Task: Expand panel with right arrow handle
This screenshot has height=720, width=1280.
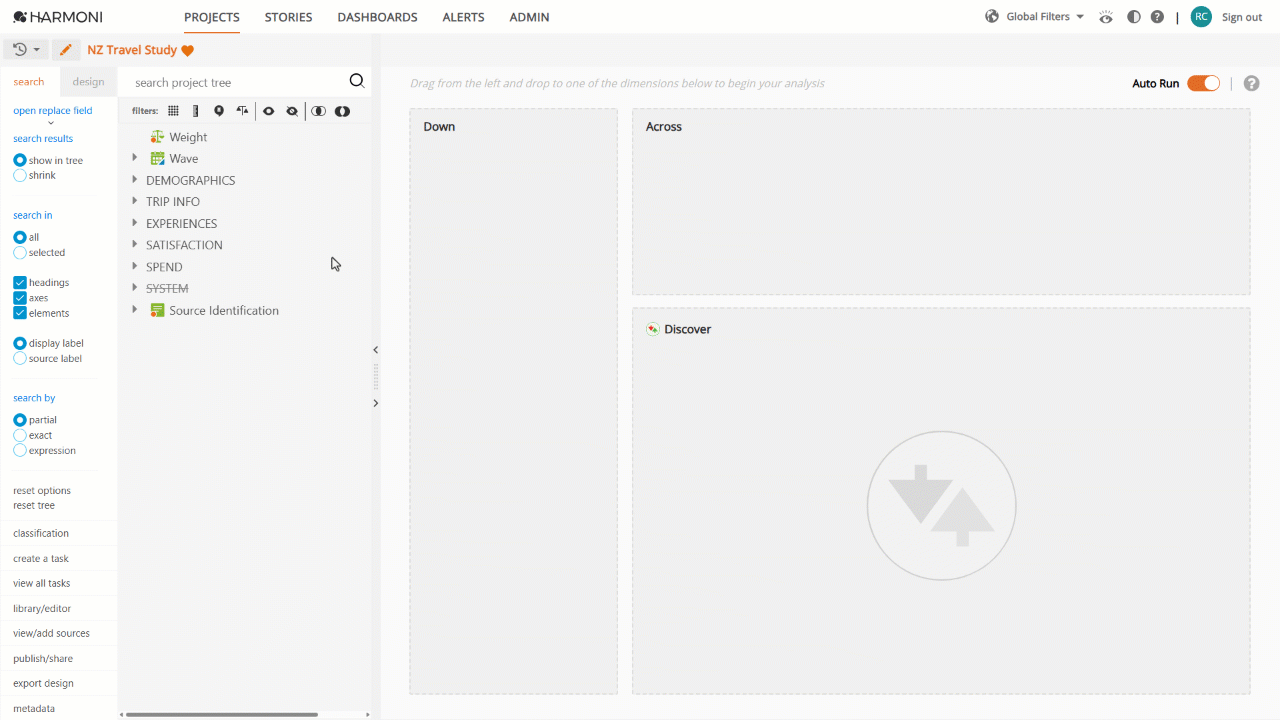Action: 375,403
